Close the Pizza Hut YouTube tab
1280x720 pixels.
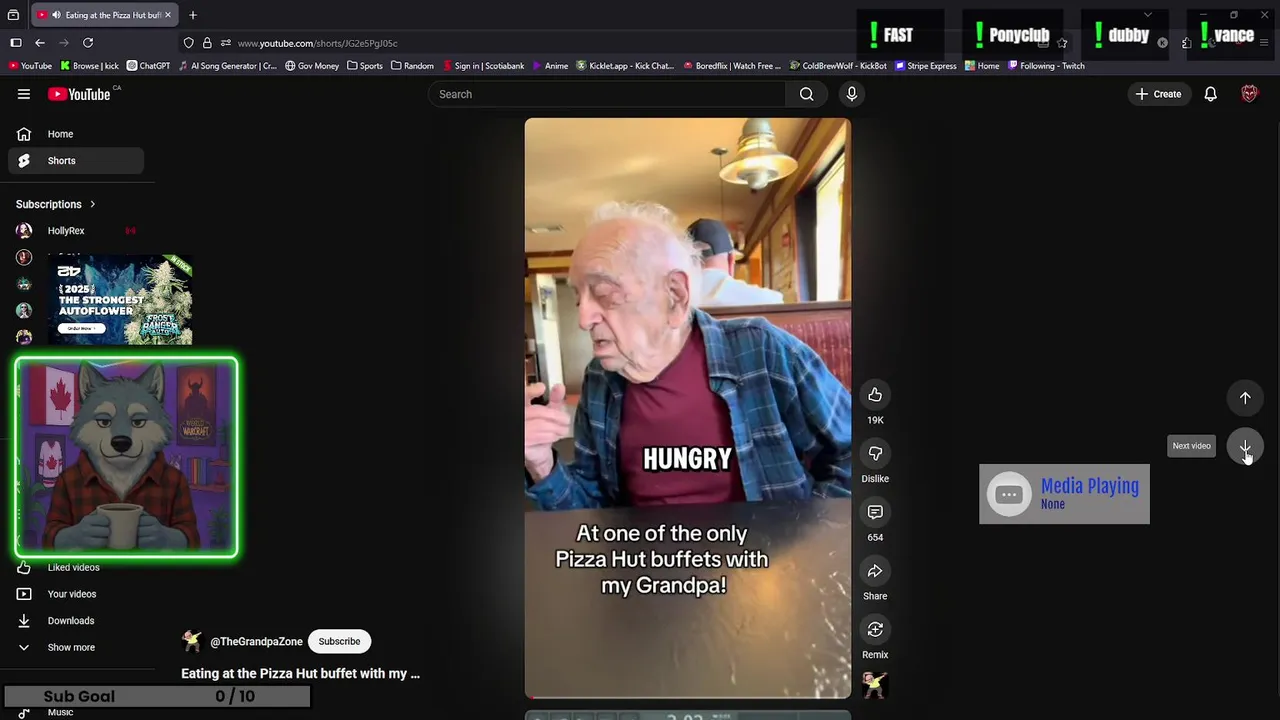tap(168, 15)
